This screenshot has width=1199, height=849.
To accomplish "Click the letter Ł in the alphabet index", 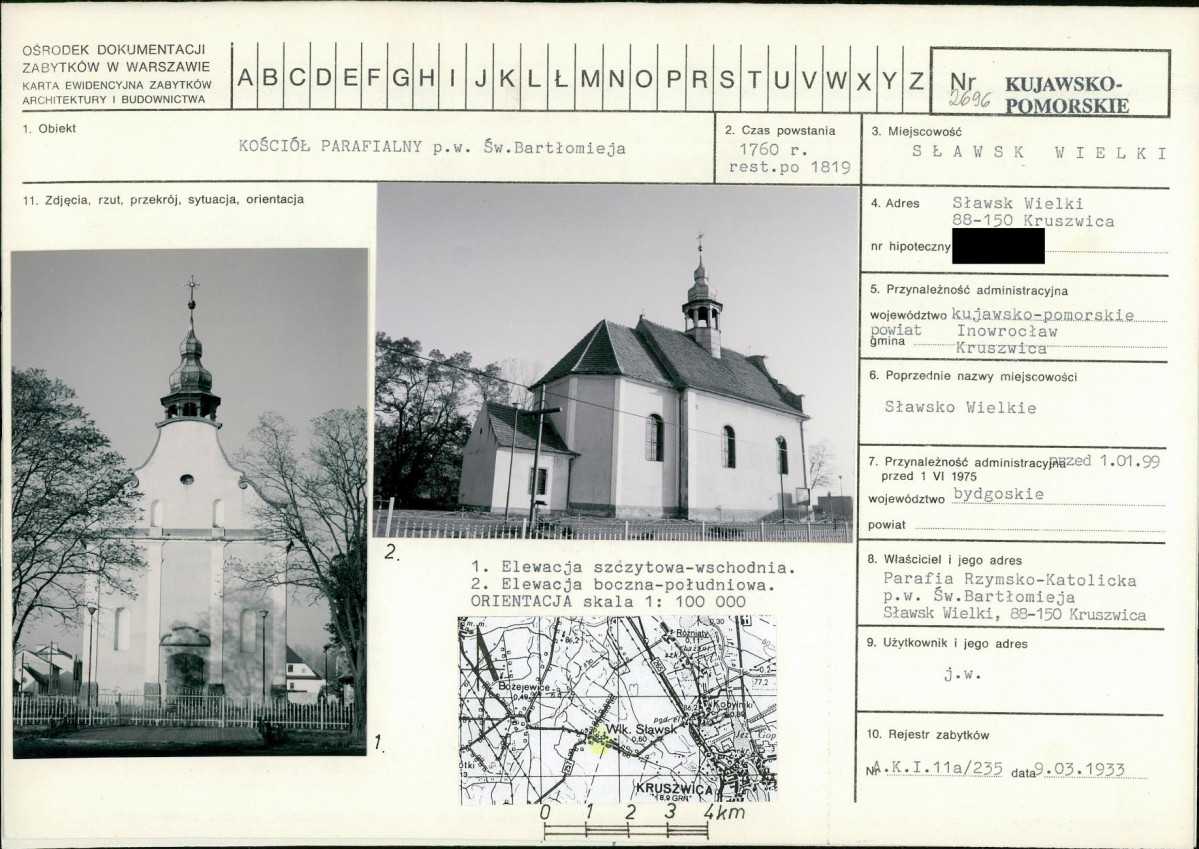I will click(x=561, y=77).
